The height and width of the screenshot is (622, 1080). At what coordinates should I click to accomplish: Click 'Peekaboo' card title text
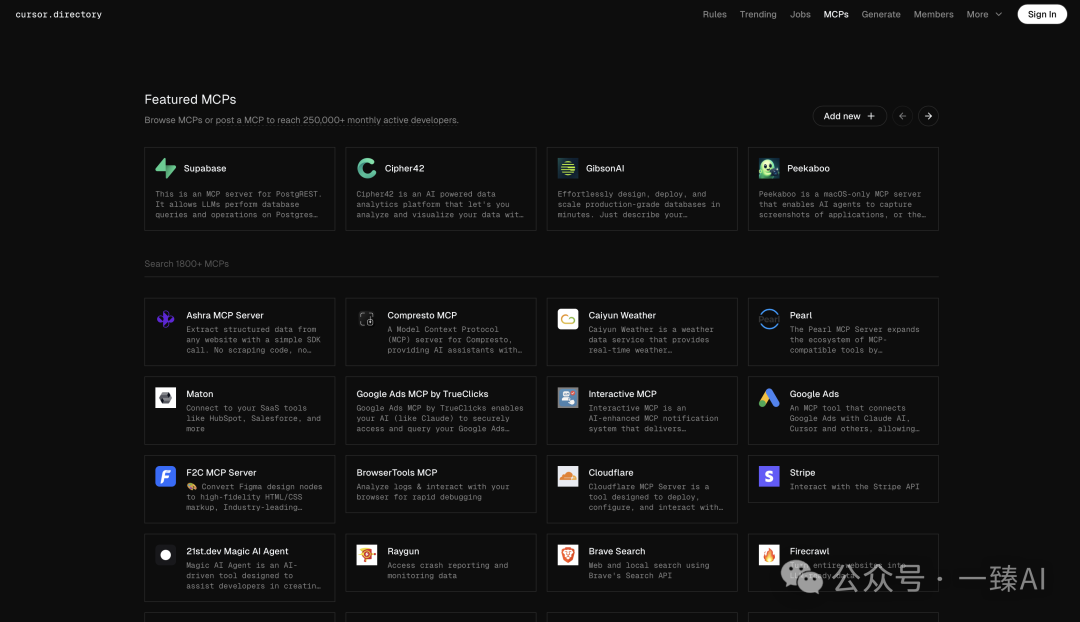[808, 168]
